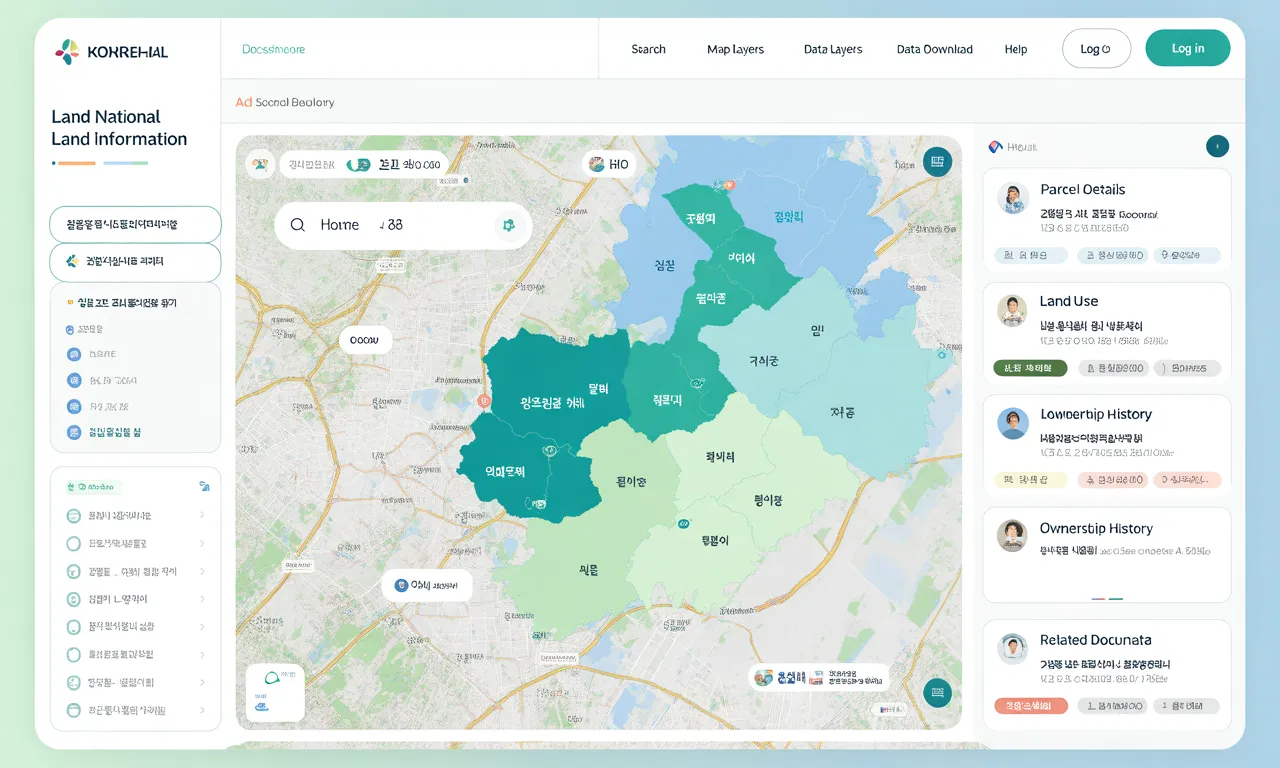Click the Land National Land Information heading
This screenshot has width=1280, height=768.
(x=119, y=128)
